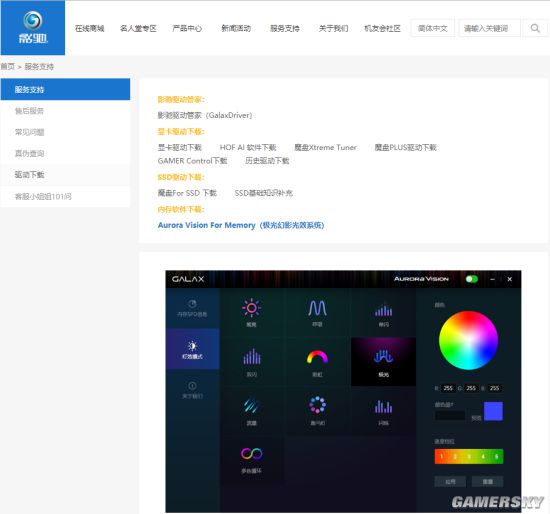
Task: Open the 简体中文 language selector
Action: [x=432, y=28]
